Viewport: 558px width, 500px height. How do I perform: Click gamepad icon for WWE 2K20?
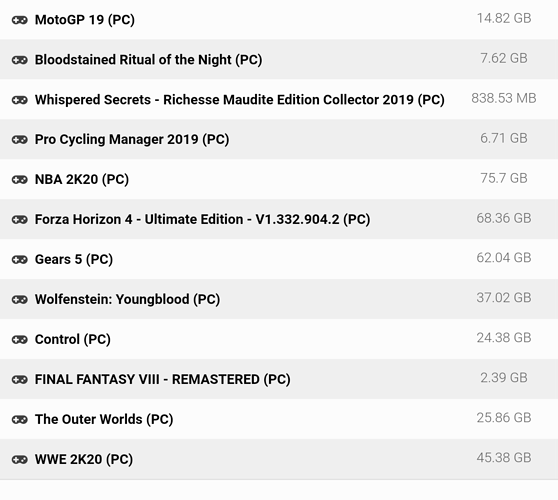pos(20,460)
